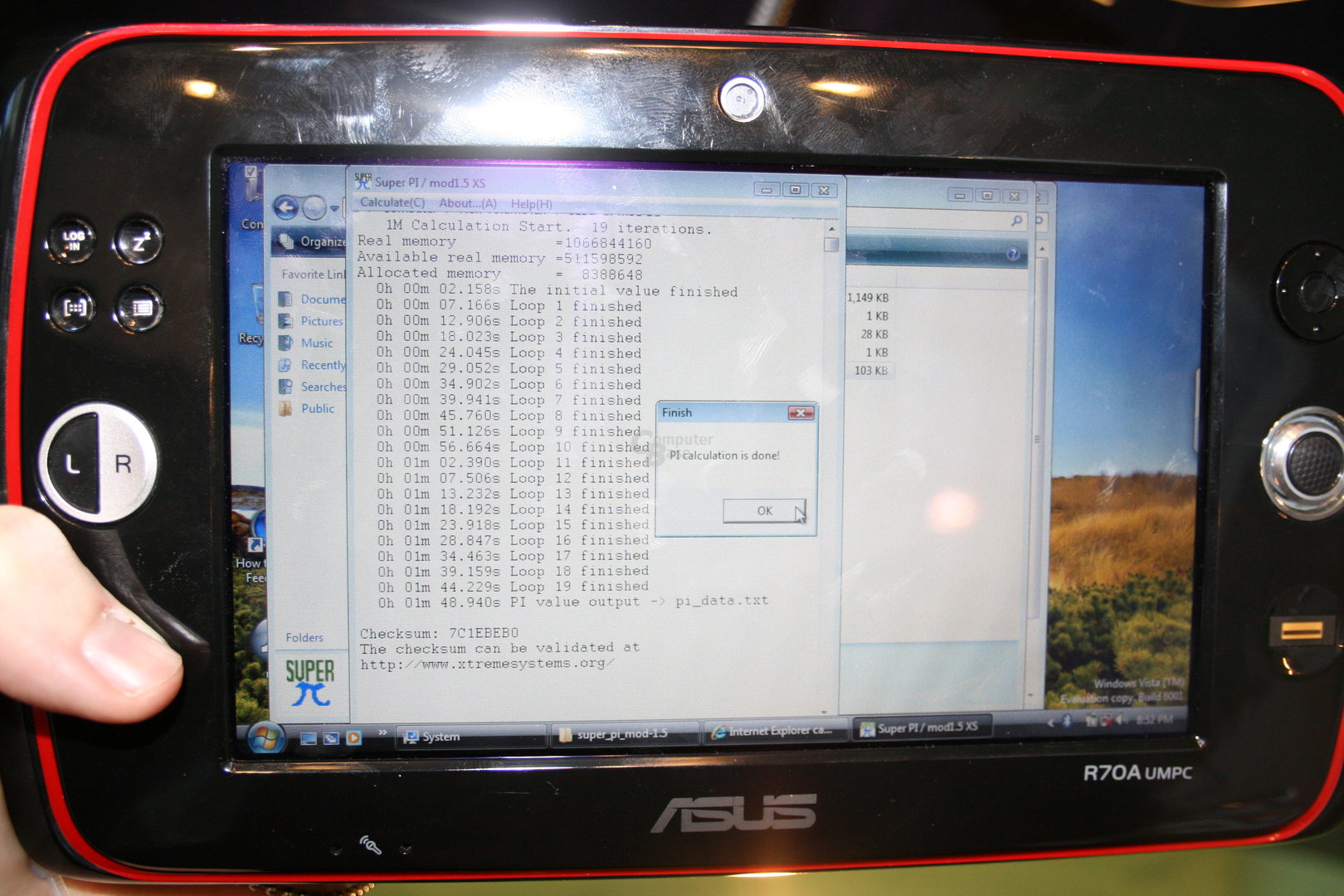The image size is (1344, 896).
Task: Minimize the Super PI window
Action: coord(767,190)
